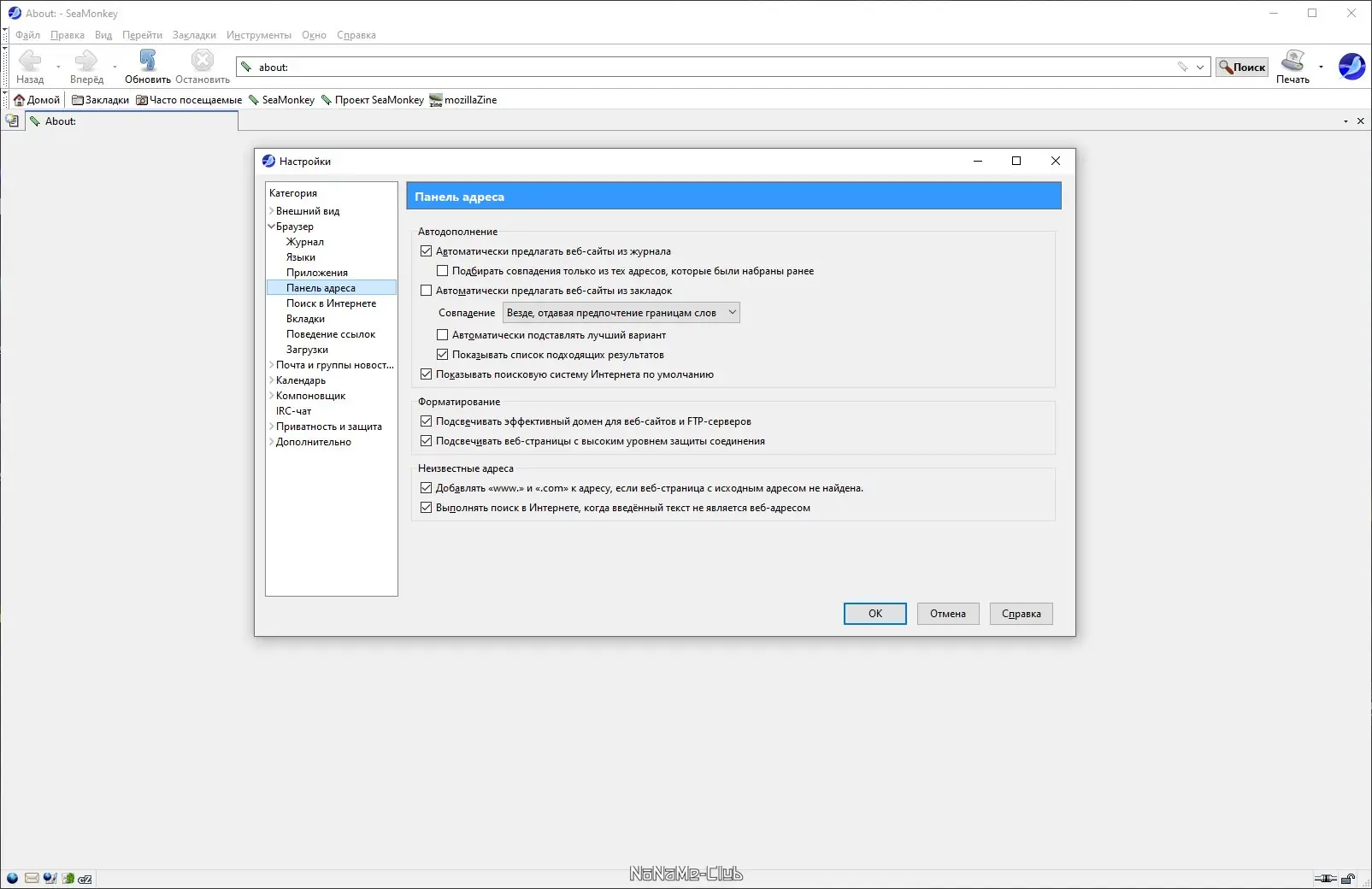
Task: Click the Печать printer icon
Action: tap(1293, 60)
